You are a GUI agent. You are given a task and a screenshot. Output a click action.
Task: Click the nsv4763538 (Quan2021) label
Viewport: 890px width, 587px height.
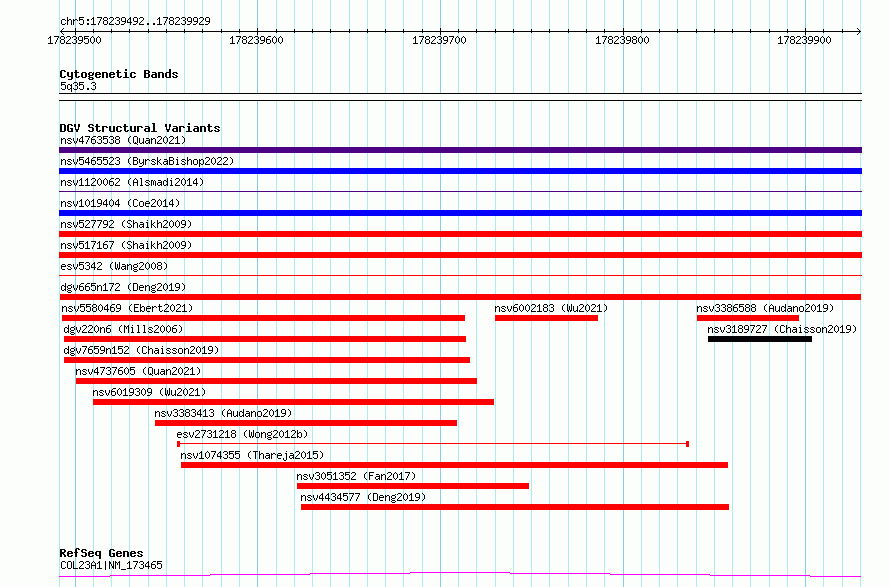click(x=123, y=140)
